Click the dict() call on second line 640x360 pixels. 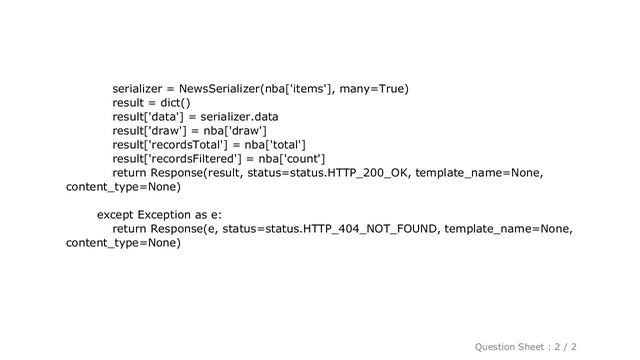coord(175,102)
